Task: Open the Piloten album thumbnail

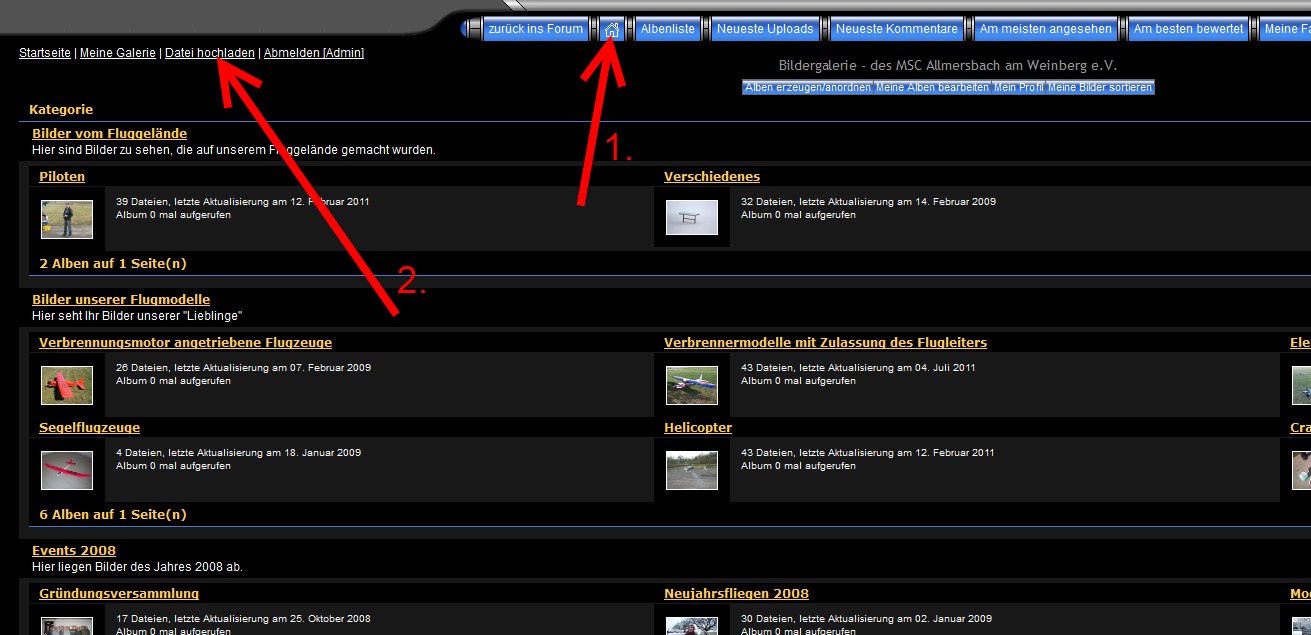Action: point(67,218)
